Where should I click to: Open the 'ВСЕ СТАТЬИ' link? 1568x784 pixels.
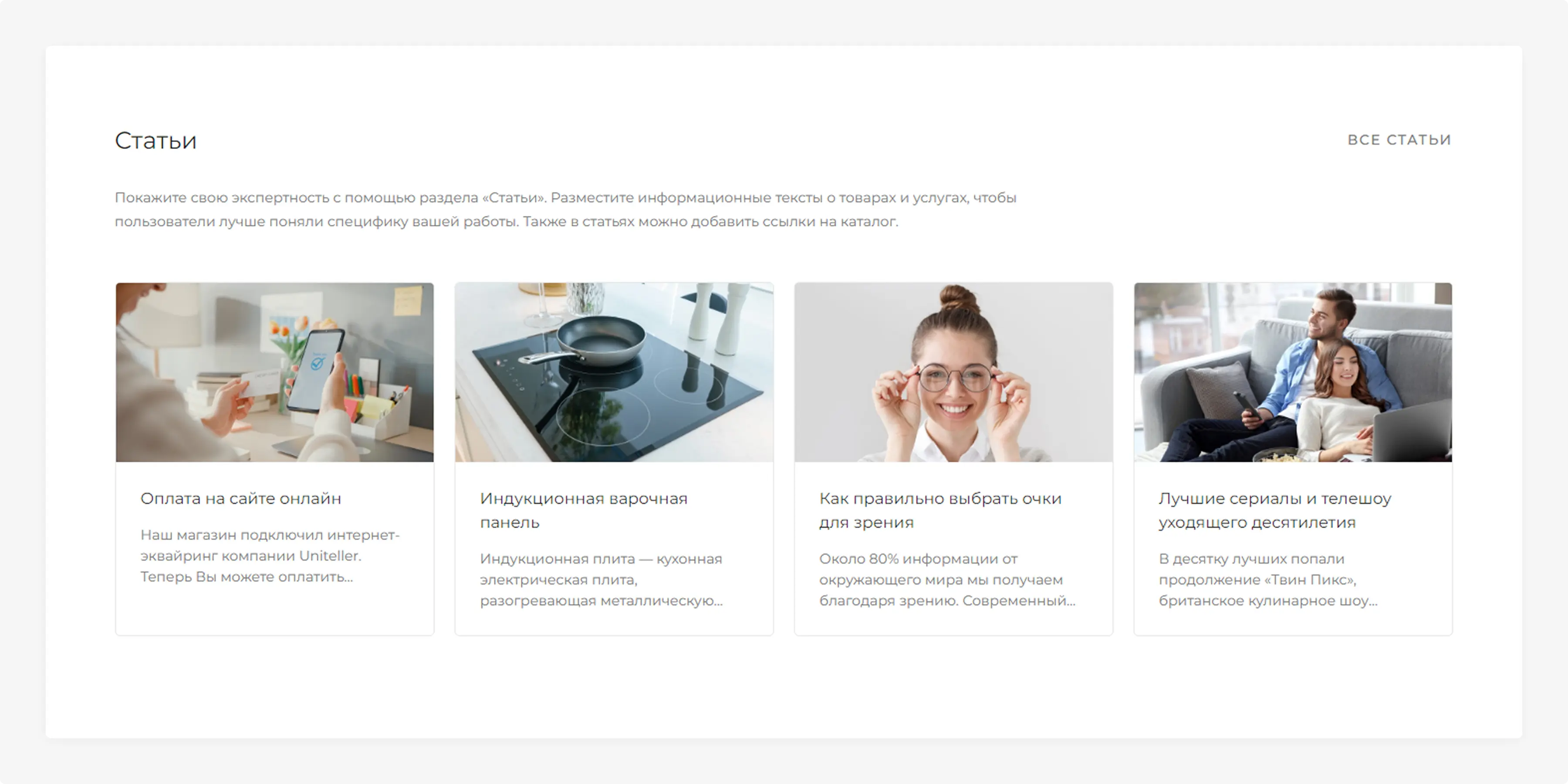[x=1399, y=140]
